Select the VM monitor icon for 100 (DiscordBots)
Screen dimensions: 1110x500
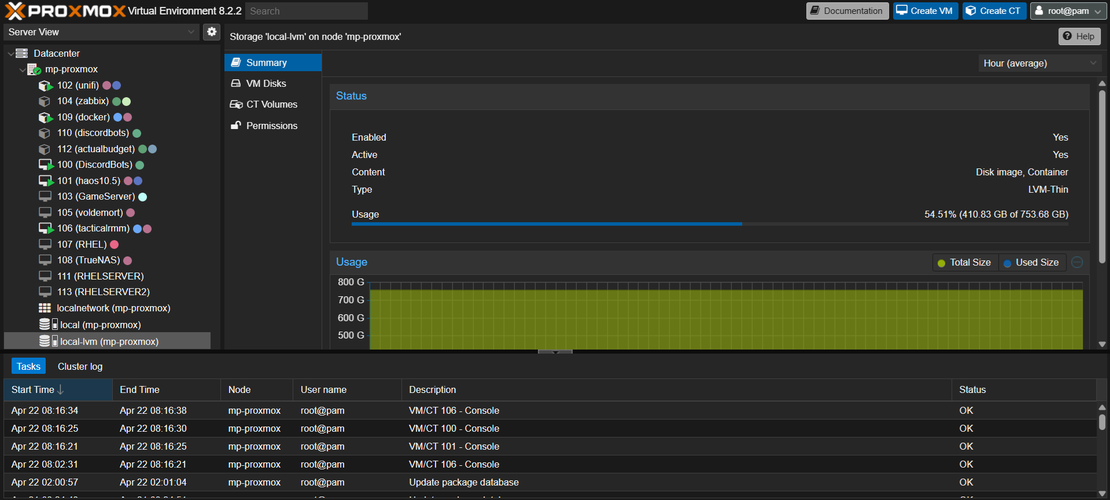pyautogui.click(x=45, y=165)
